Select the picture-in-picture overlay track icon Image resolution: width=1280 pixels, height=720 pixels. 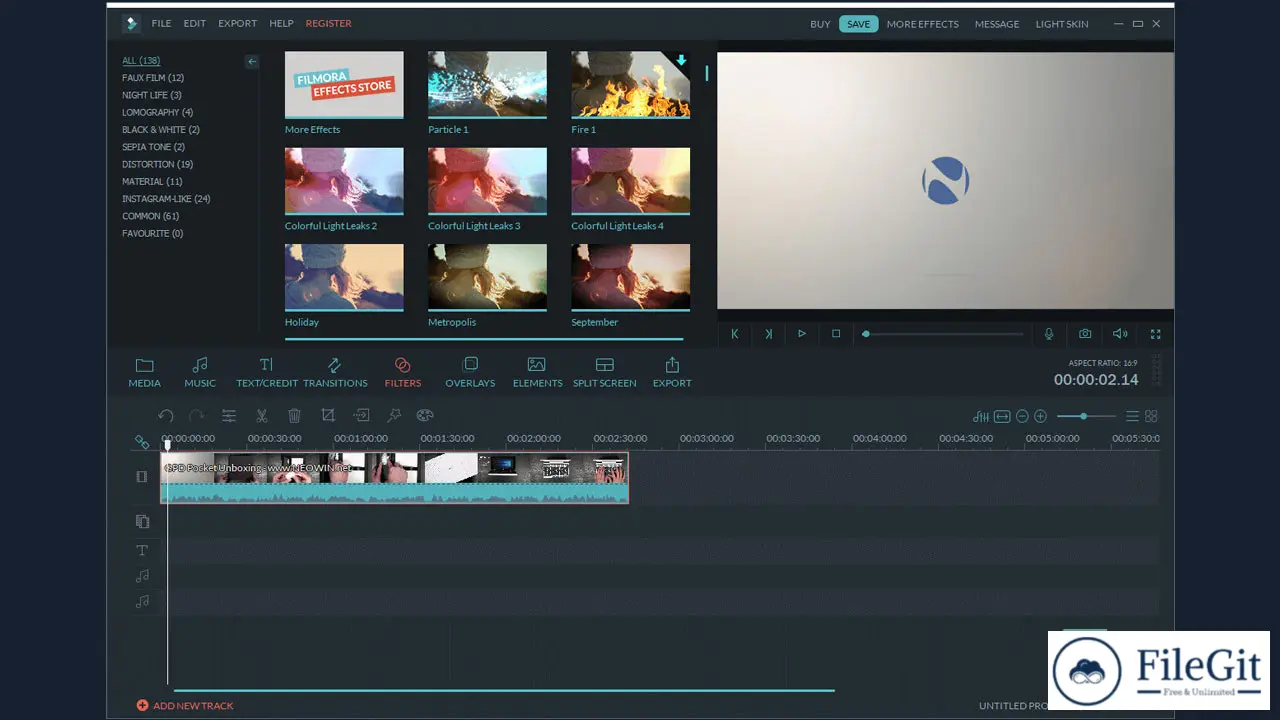tap(142, 521)
